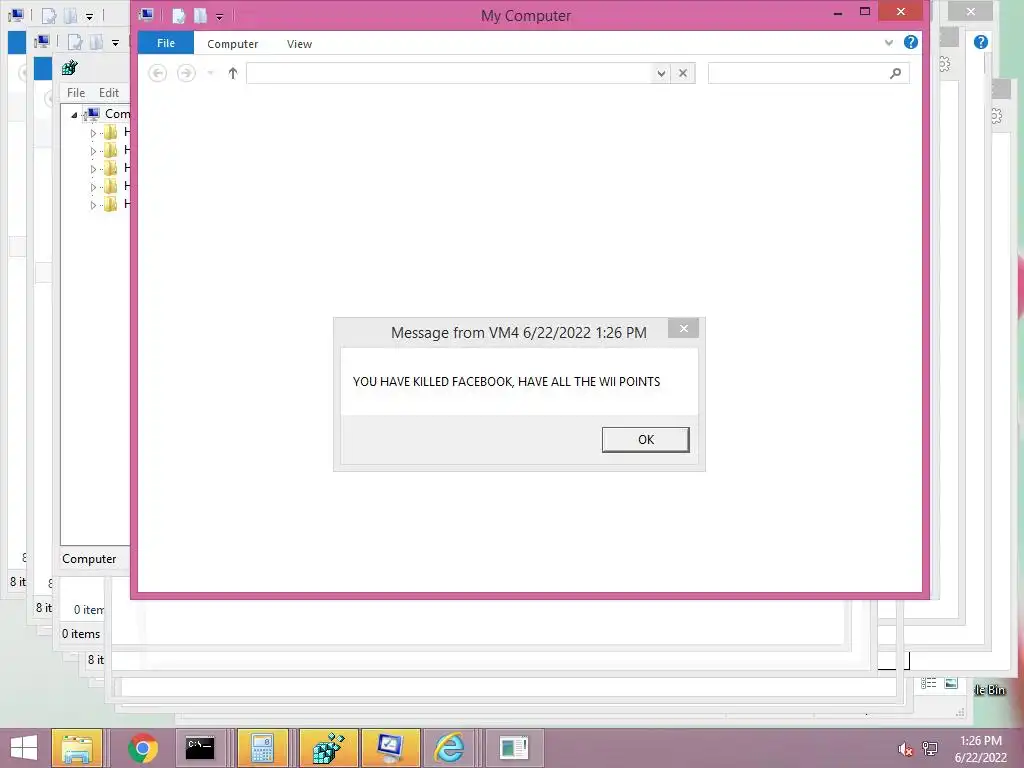The height and width of the screenshot is (768, 1024).
Task: Open Calculator from the taskbar
Action: [263, 748]
